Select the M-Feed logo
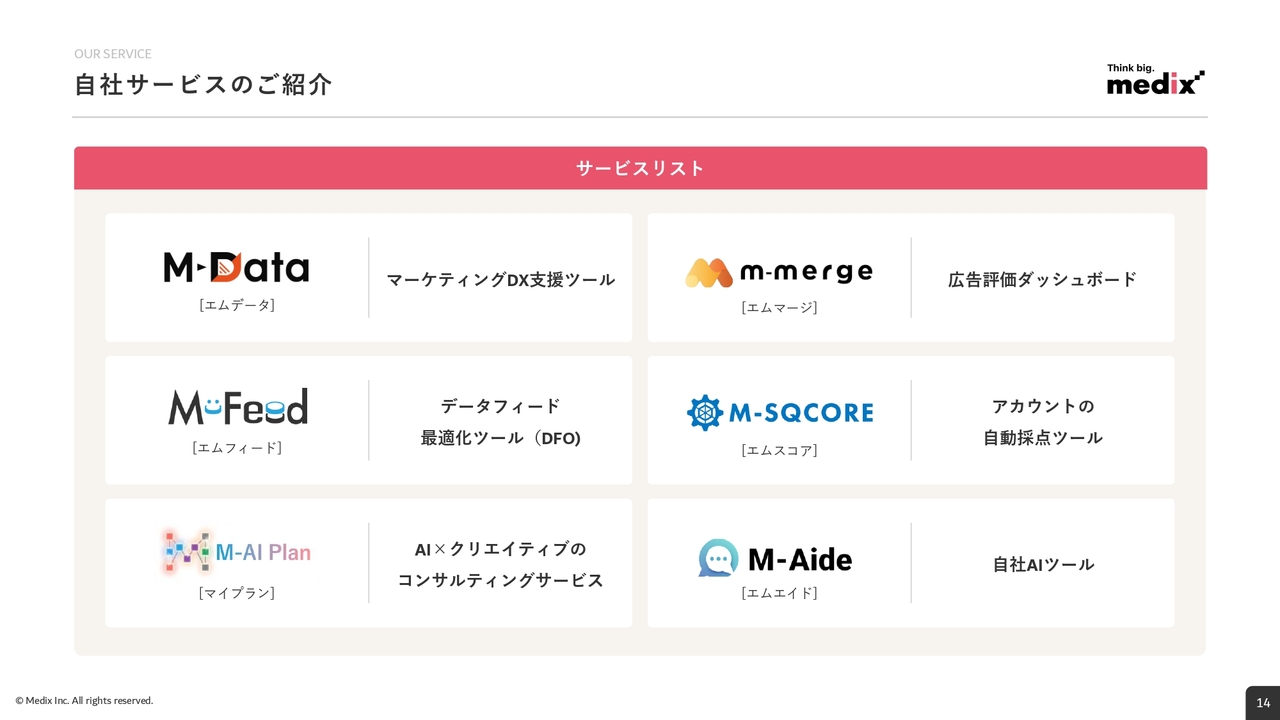Screen dimensions: 1280x720 237,407
